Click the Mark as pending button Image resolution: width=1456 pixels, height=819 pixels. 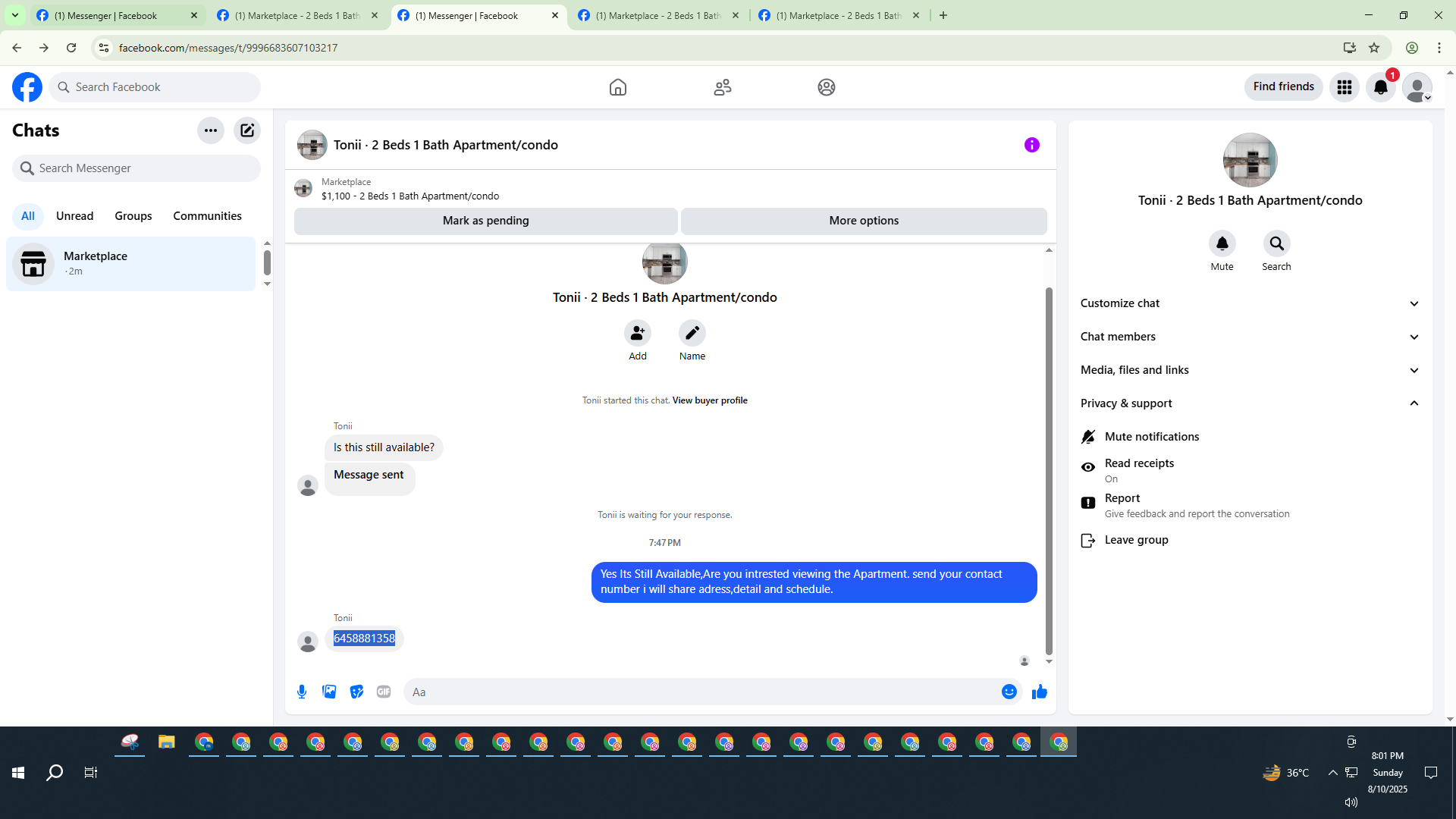[x=485, y=221]
